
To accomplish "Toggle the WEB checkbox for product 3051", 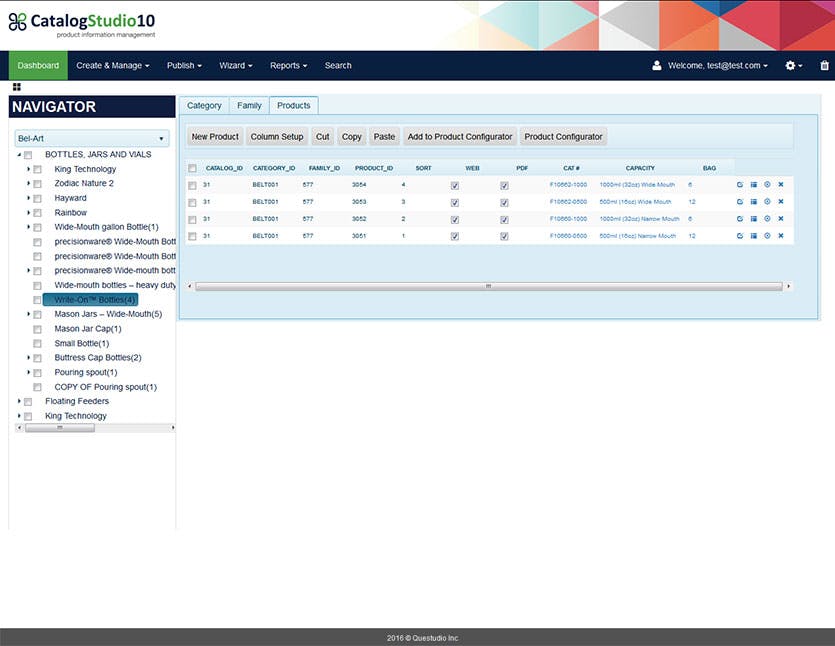I will pos(455,236).
